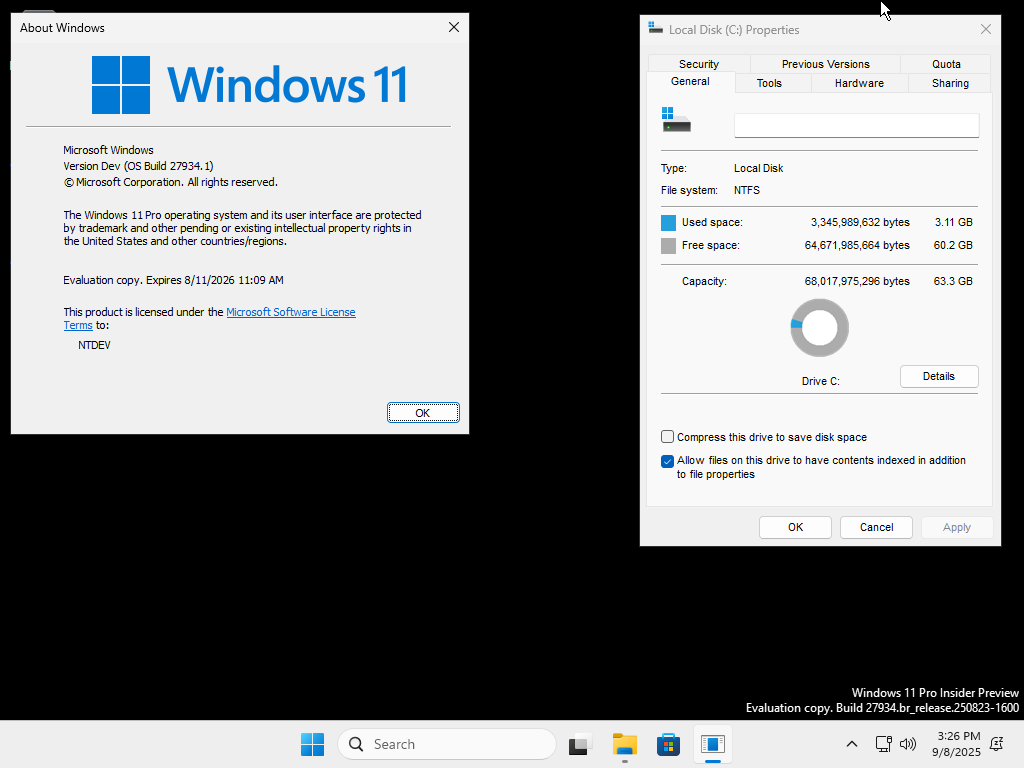Uncheck Allow files to have contents indexed
Screen dimensions: 1024x768
click(667, 461)
